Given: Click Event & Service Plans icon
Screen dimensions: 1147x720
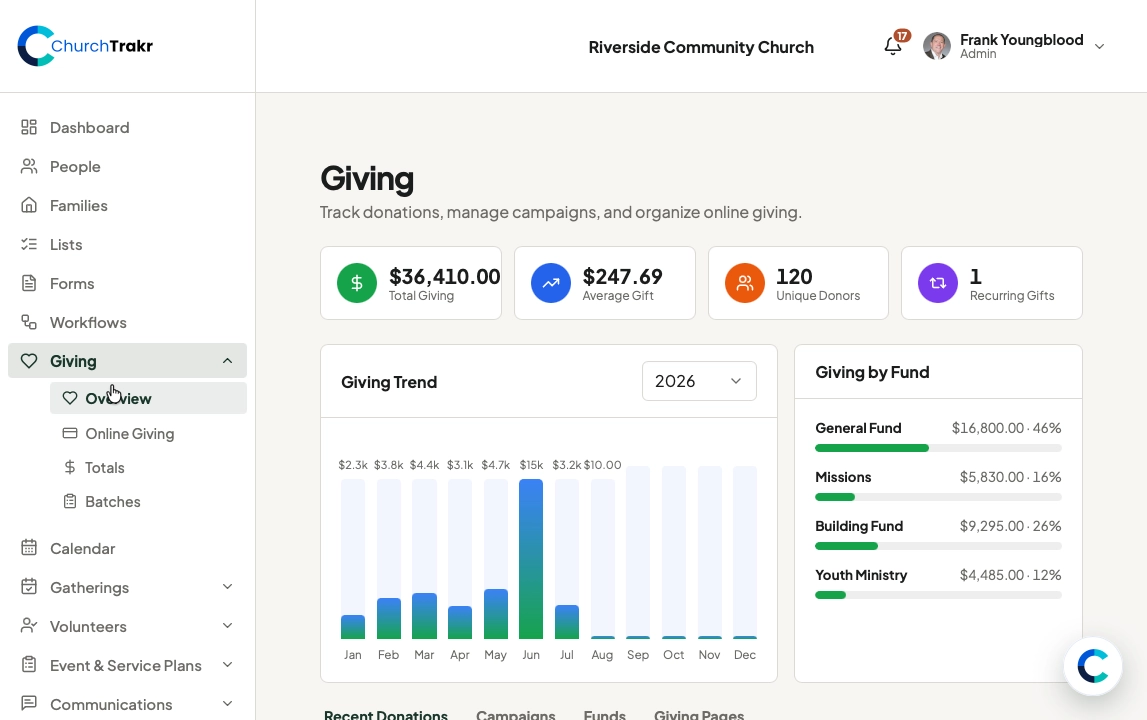Looking at the screenshot, I should 29,664.
